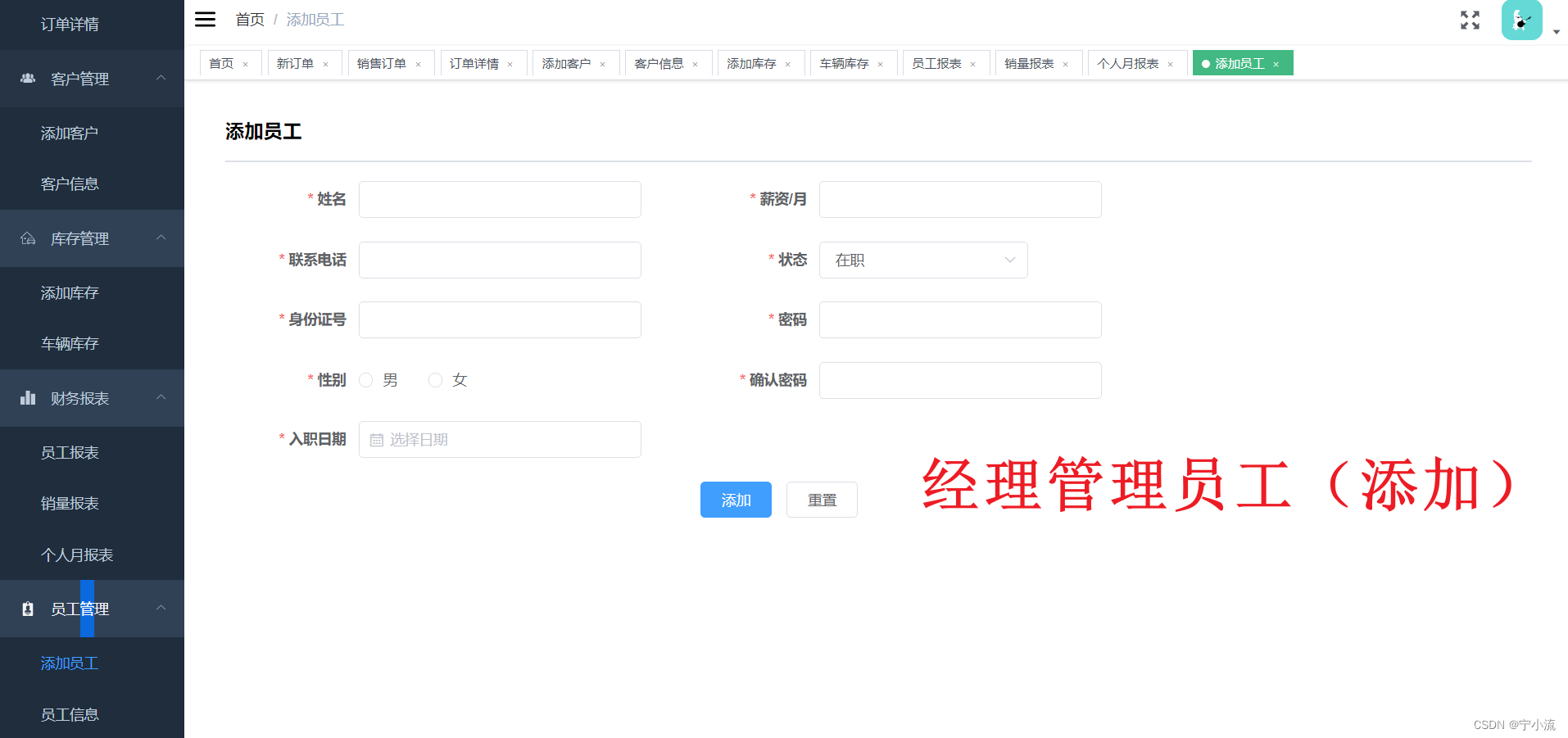Close the 添加库存 tab
Image resolution: width=1568 pixels, height=738 pixels.
787,64
